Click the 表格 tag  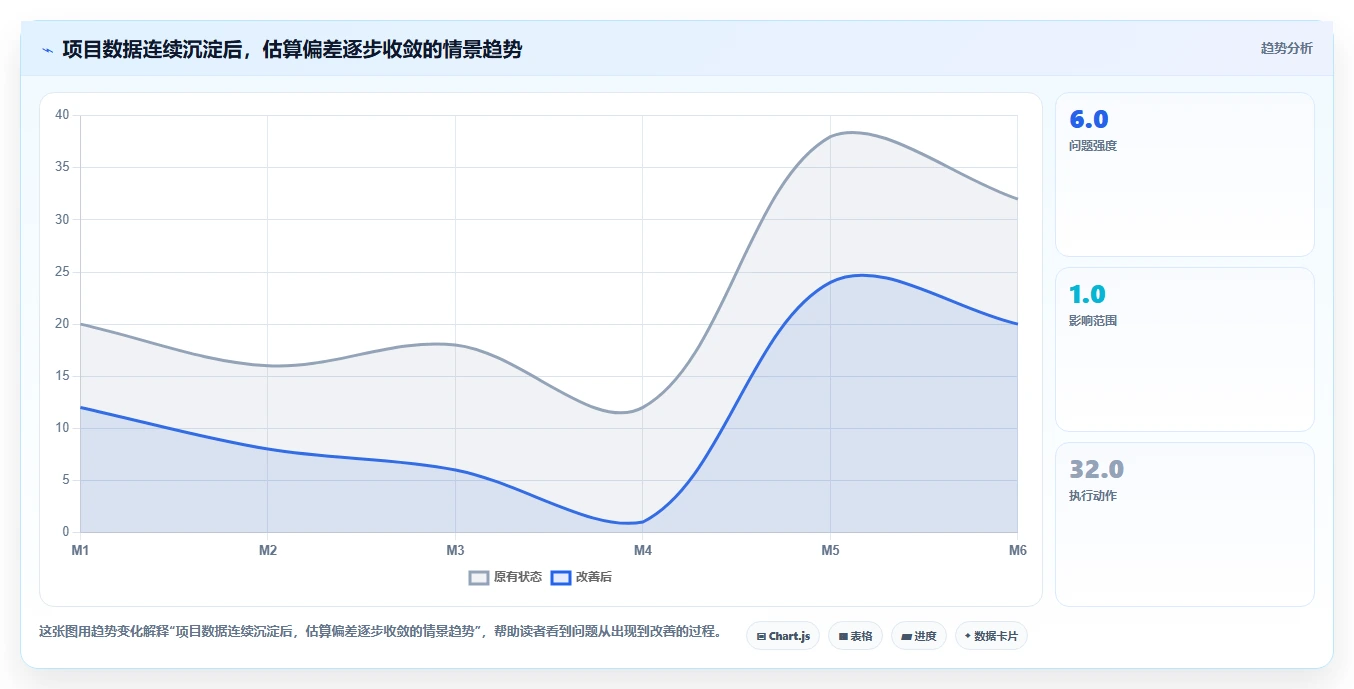(x=855, y=636)
